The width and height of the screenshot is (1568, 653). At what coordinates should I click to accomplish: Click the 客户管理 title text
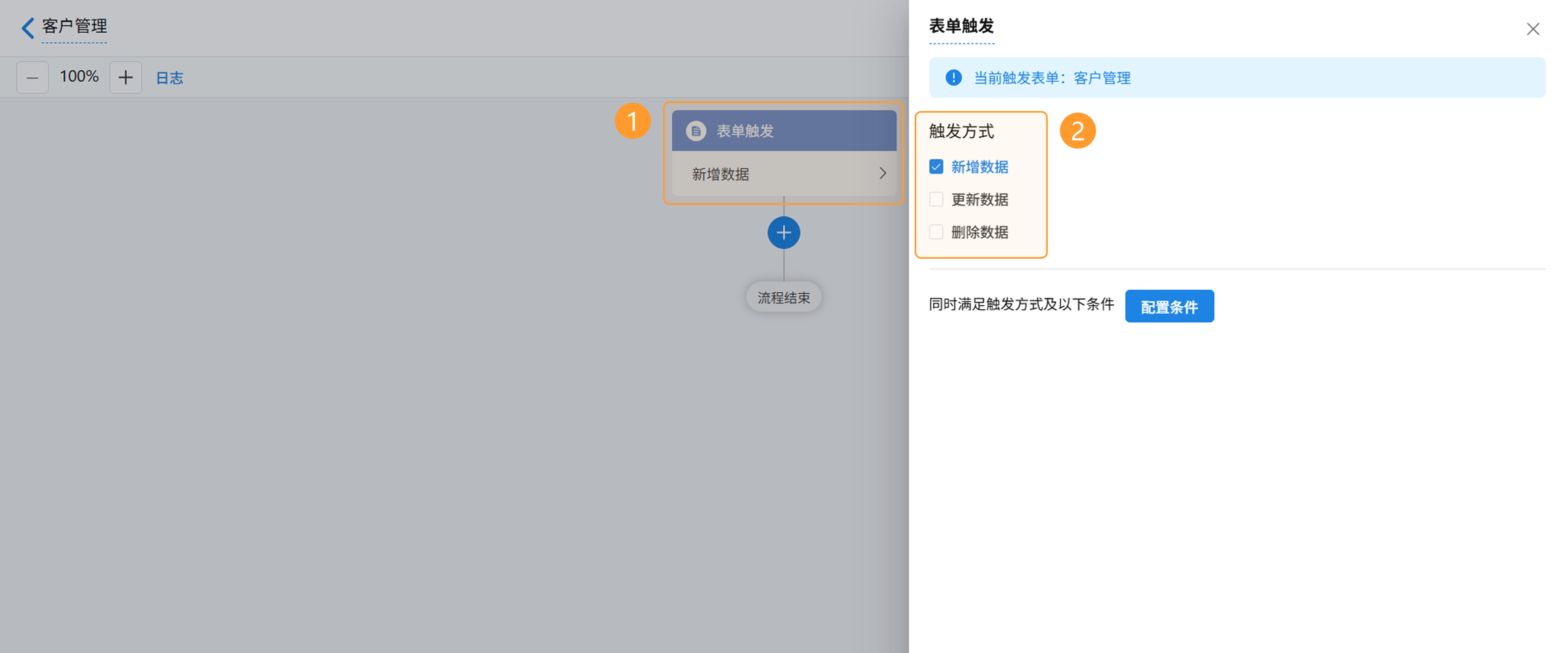coord(74,26)
